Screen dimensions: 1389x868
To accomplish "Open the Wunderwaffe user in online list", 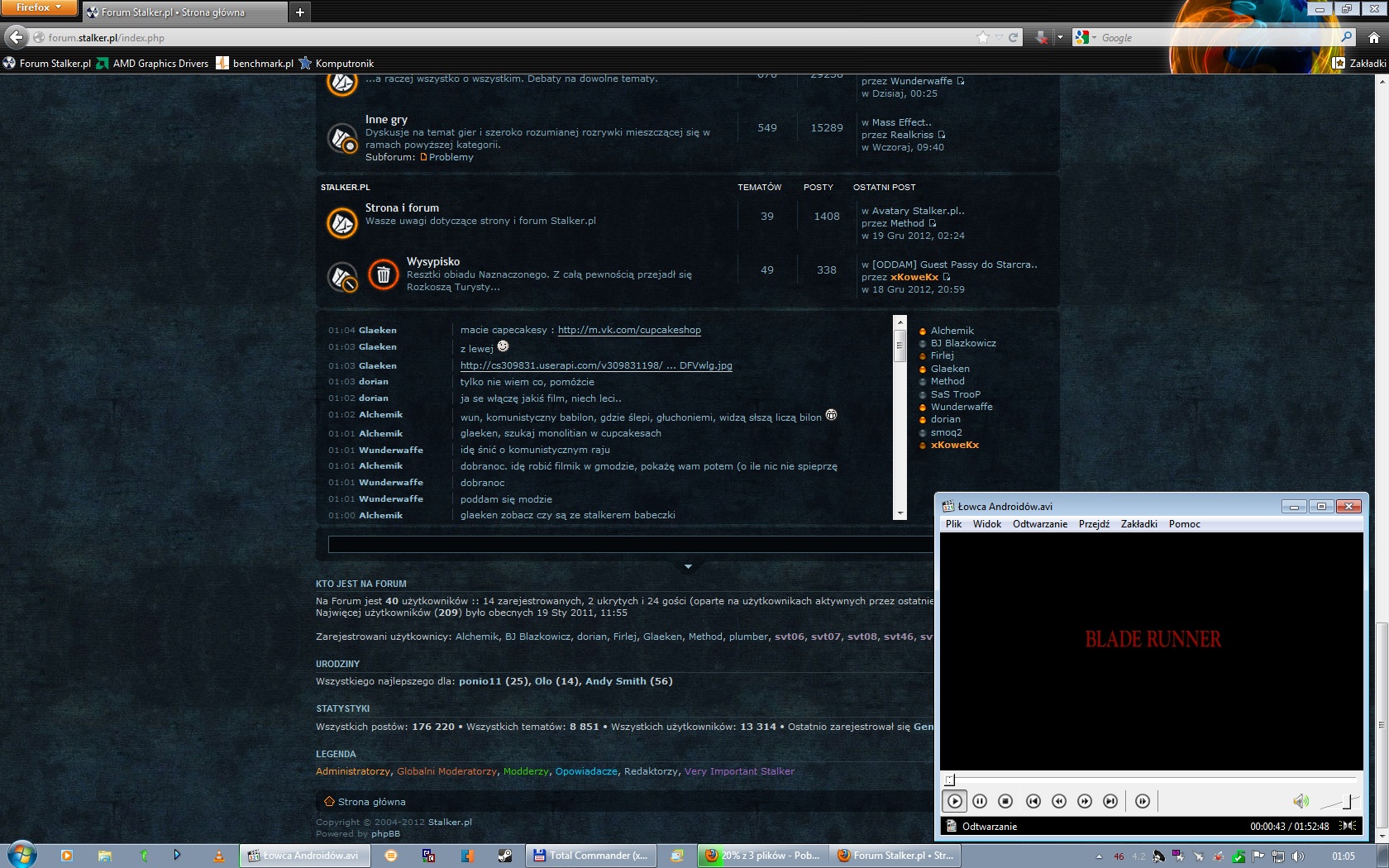I will pos(962,407).
